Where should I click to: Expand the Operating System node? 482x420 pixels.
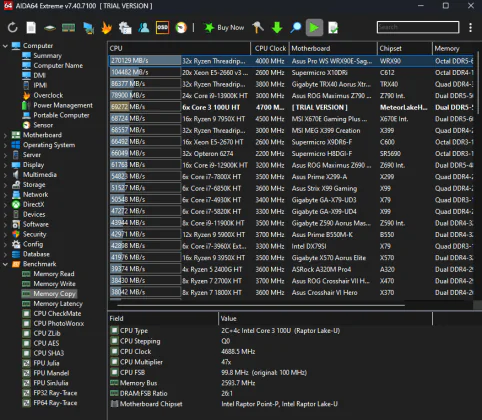5,145
